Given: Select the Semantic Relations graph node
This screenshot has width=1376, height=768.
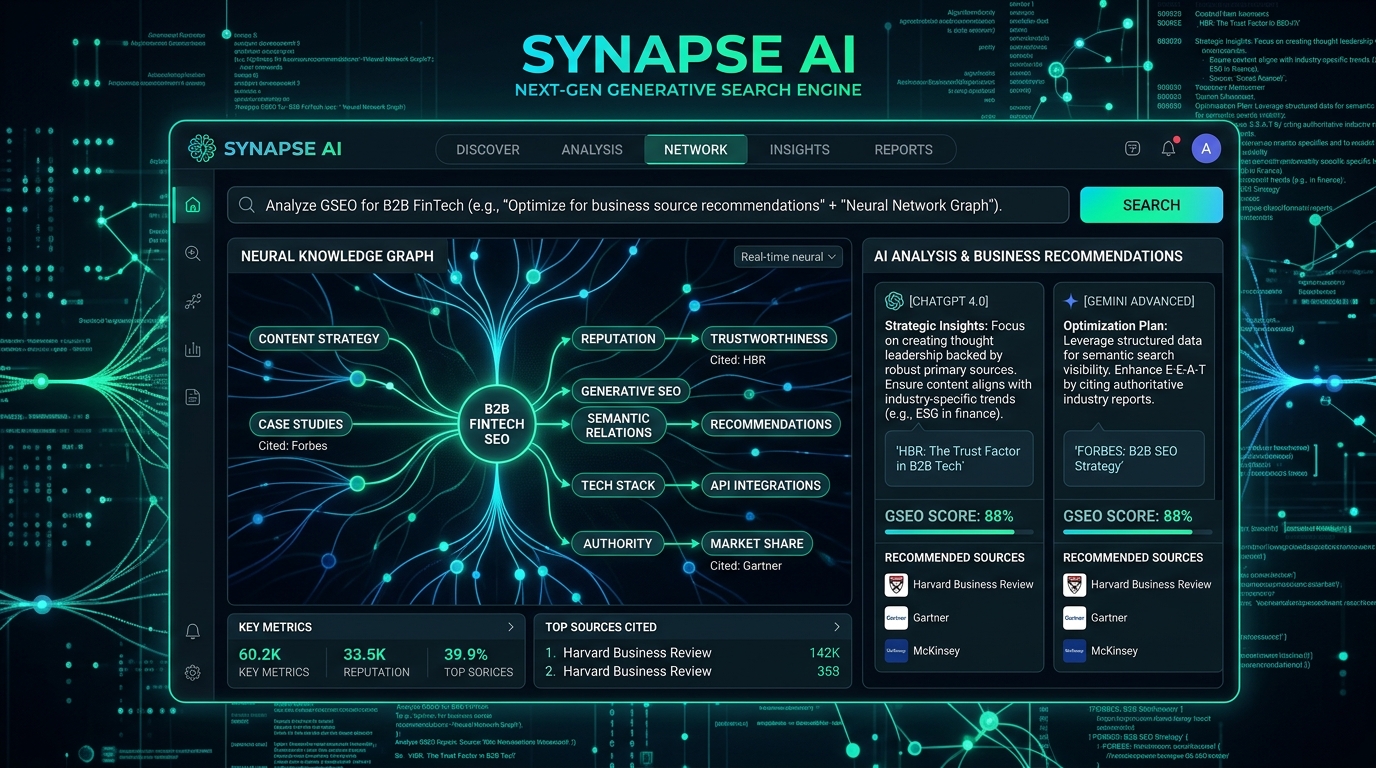Looking at the screenshot, I should click(619, 425).
